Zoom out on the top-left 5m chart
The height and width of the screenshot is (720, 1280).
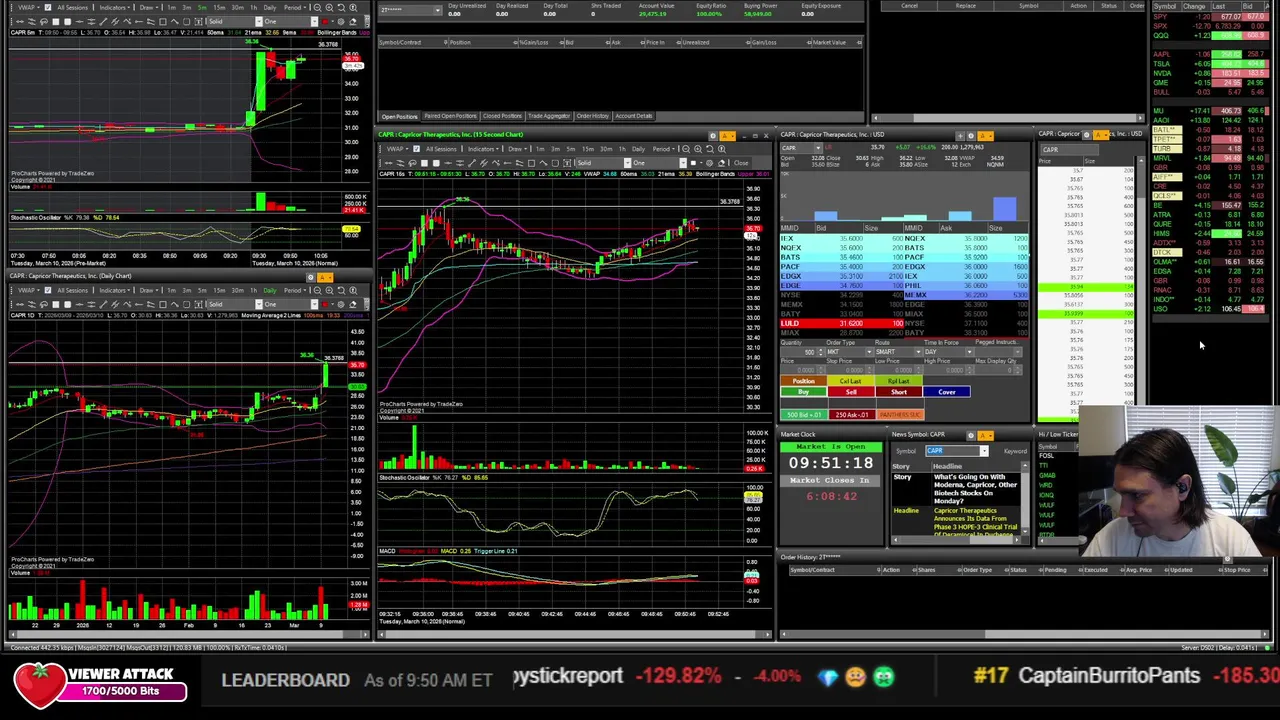coord(318,8)
